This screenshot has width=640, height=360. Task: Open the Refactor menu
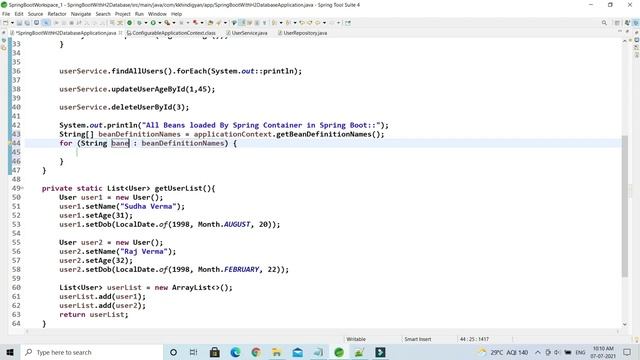57,14
